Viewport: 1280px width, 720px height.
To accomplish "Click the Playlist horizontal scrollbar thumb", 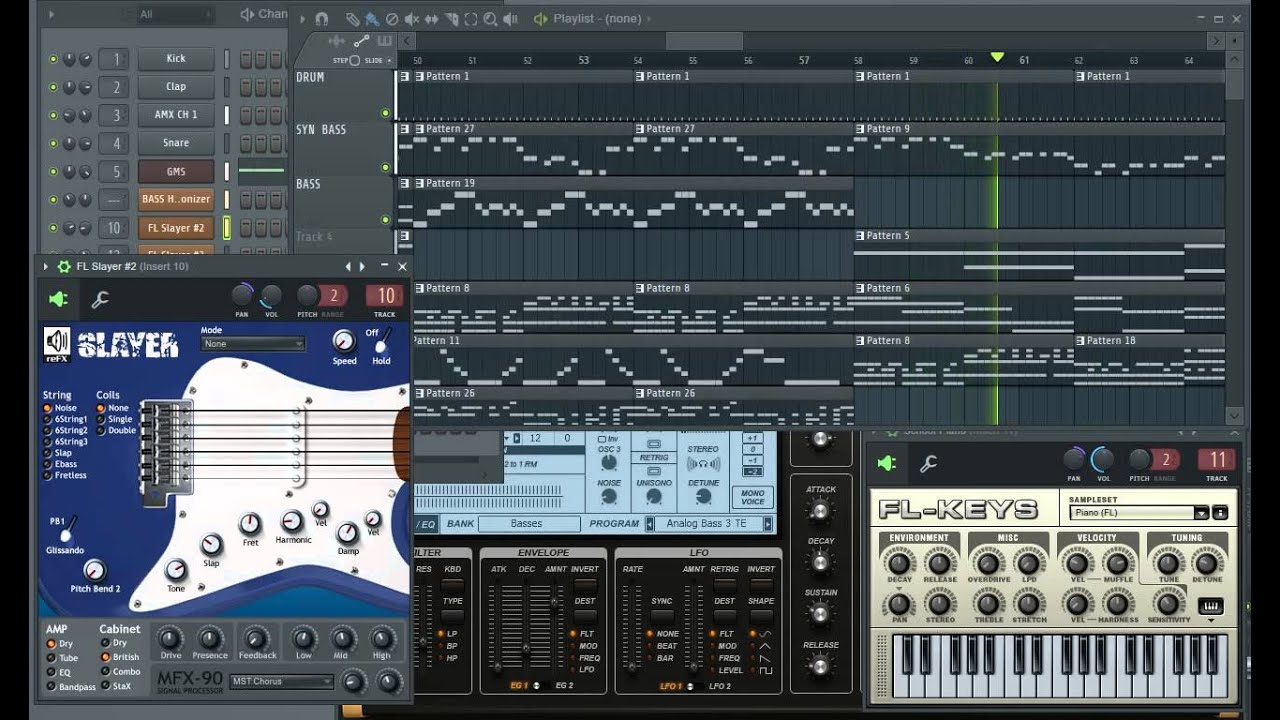I will click(704, 41).
